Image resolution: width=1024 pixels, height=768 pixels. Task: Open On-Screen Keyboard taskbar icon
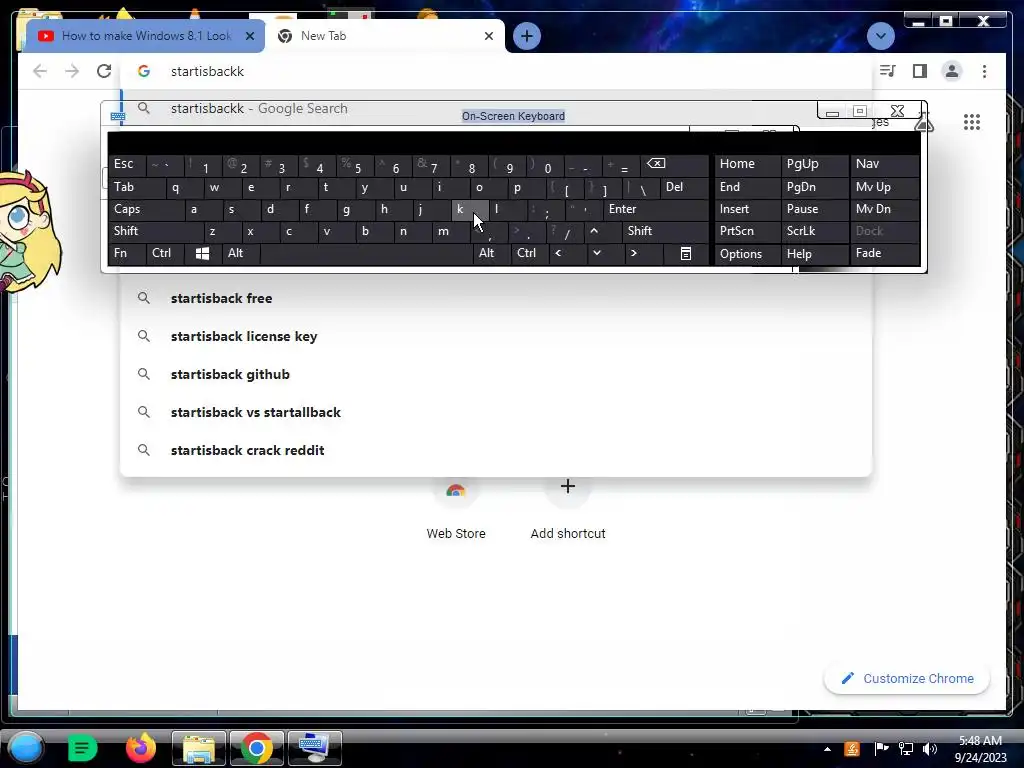click(x=314, y=748)
